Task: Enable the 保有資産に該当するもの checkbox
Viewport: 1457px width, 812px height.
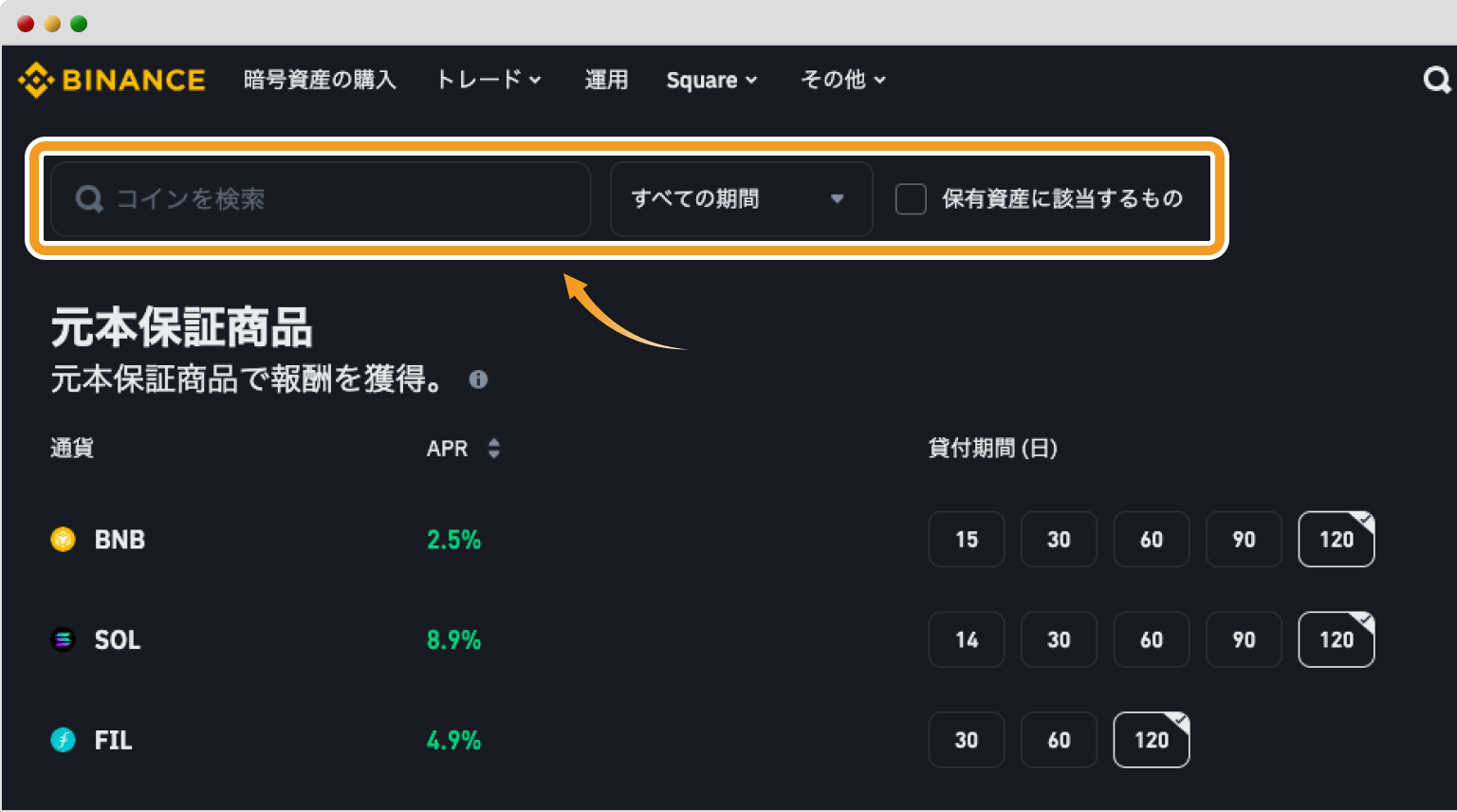Action: click(x=911, y=198)
